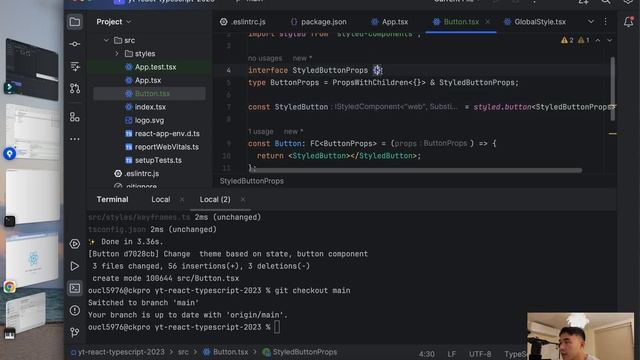Change the LF line separator
The image size is (640, 360).
click(451, 354)
